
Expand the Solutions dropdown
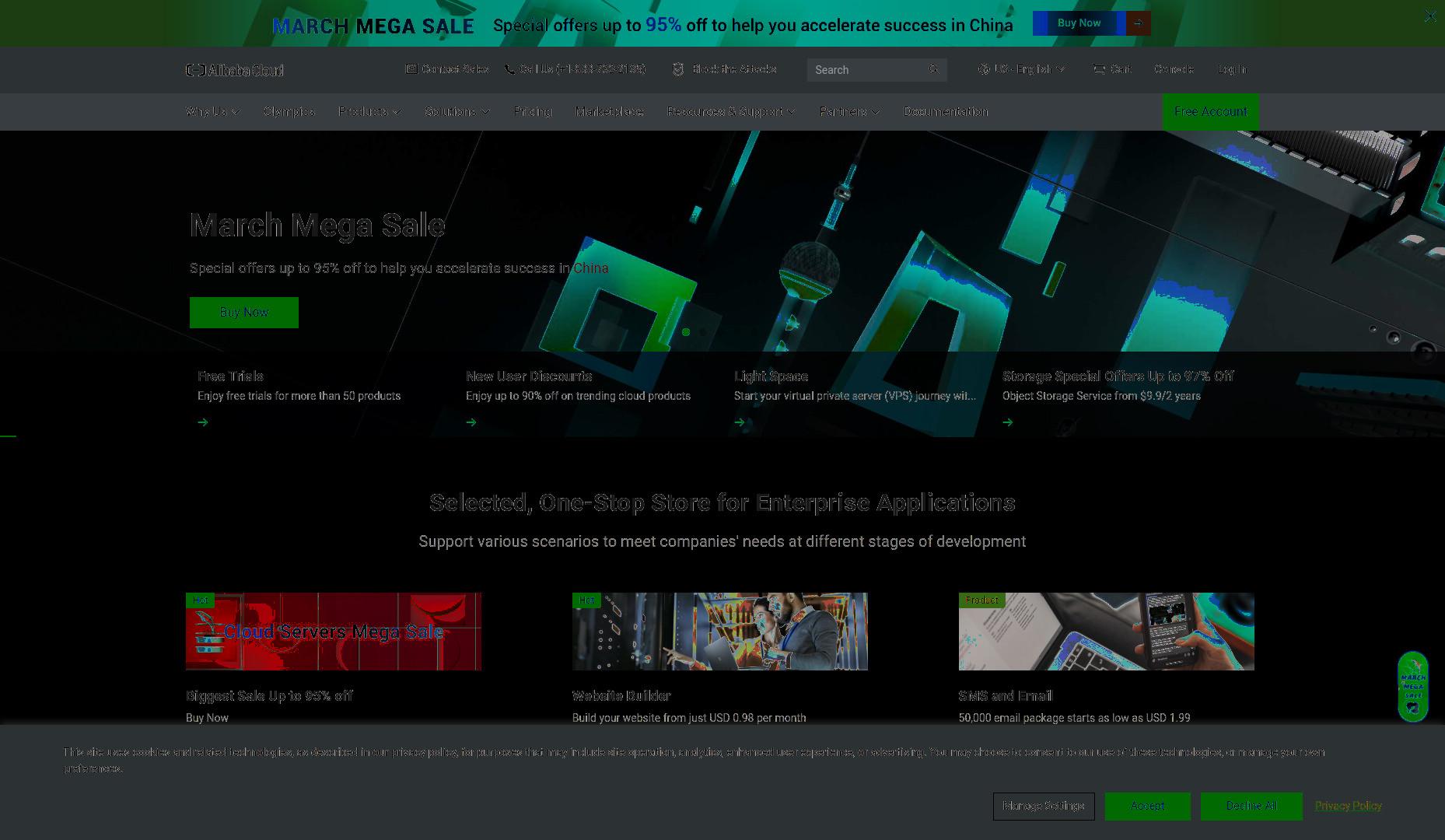click(457, 111)
